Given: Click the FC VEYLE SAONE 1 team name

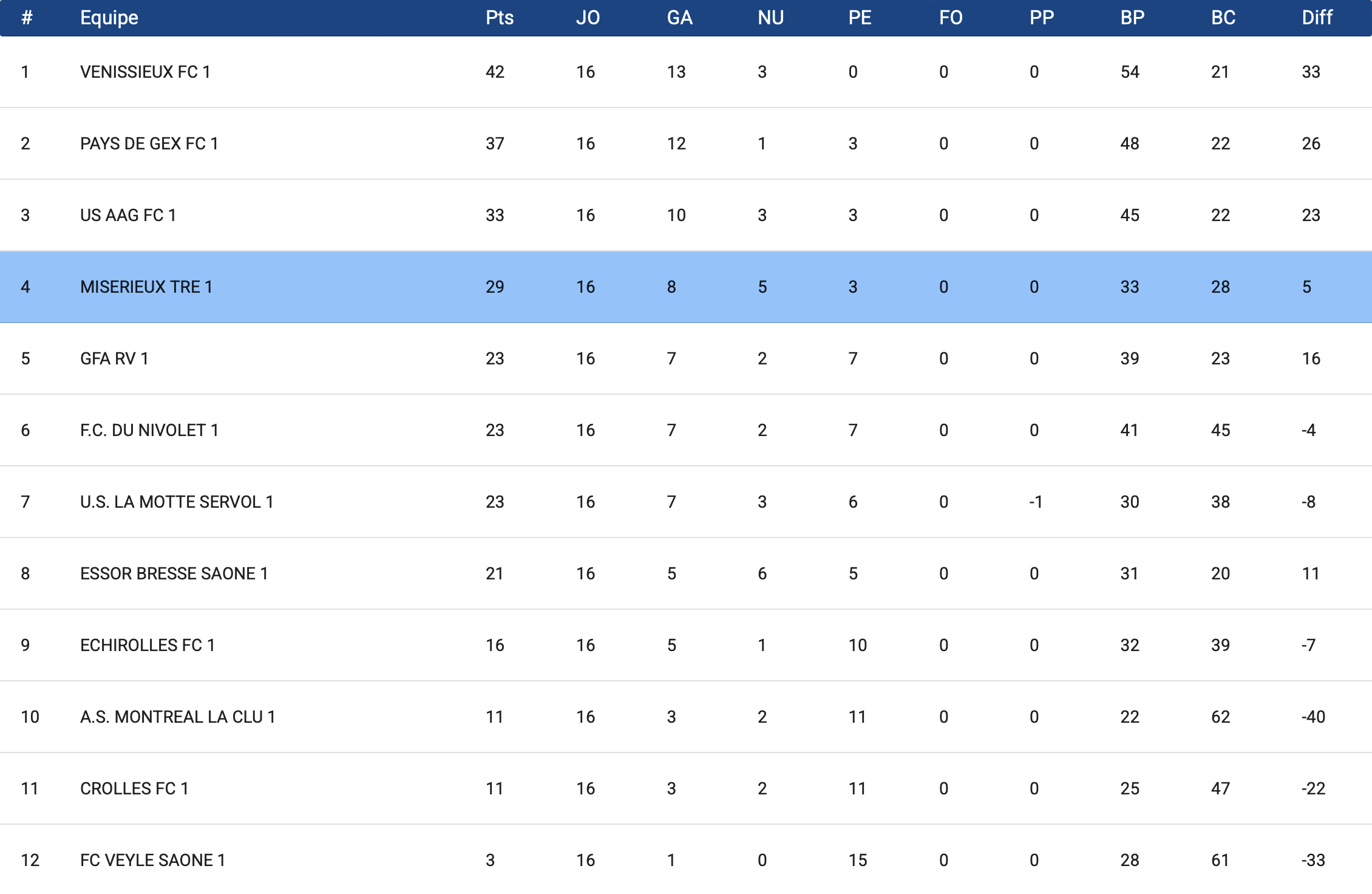Looking at the screenshot, I should click(152, 861).
